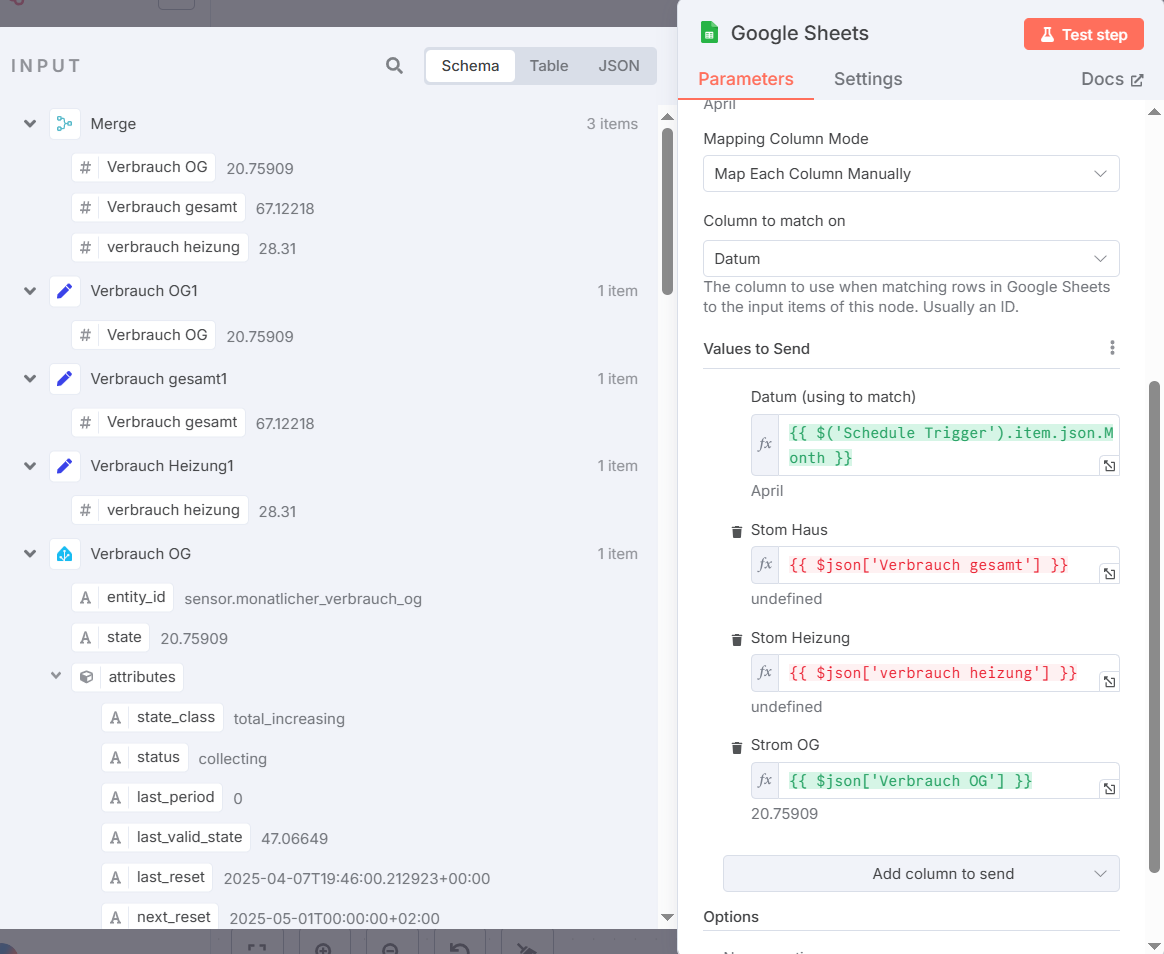Click the Verbrauch gesamt1 pencil icon
This screenshot has height=954, width=1164.
click(x=65, y=379)
